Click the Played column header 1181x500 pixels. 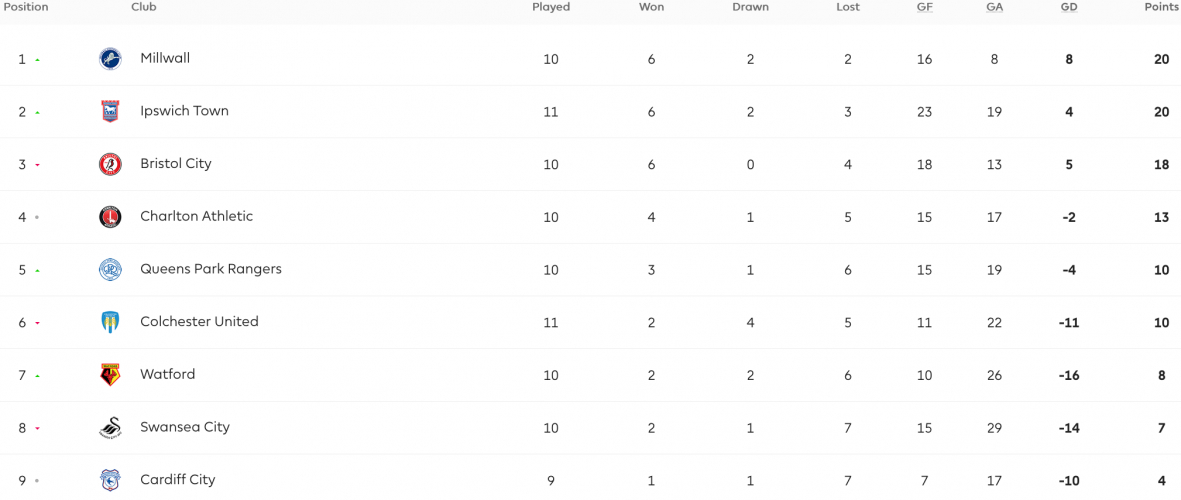coord(551,7)
